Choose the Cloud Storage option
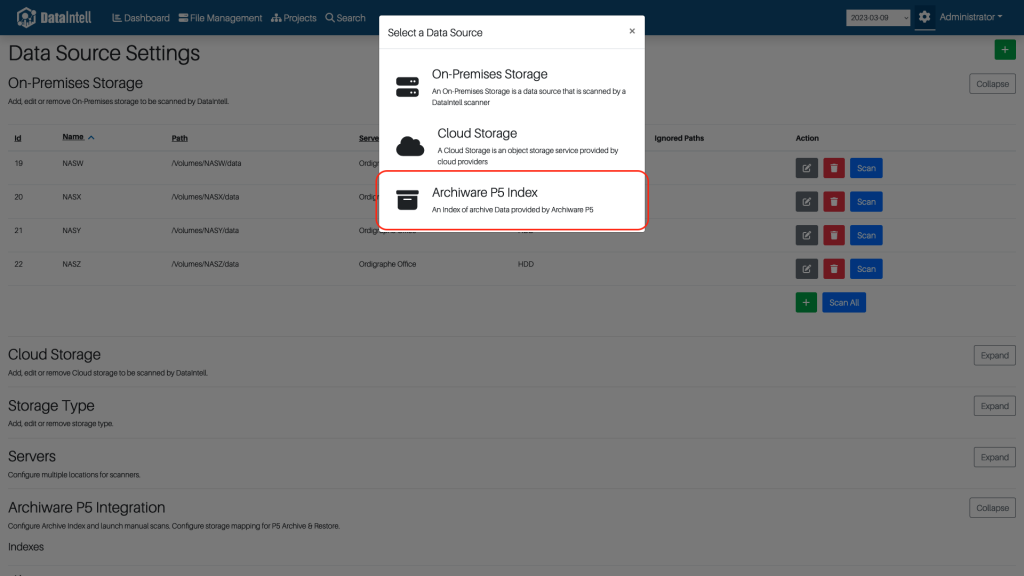This screenshot has height=576, width=1024. 511,146
